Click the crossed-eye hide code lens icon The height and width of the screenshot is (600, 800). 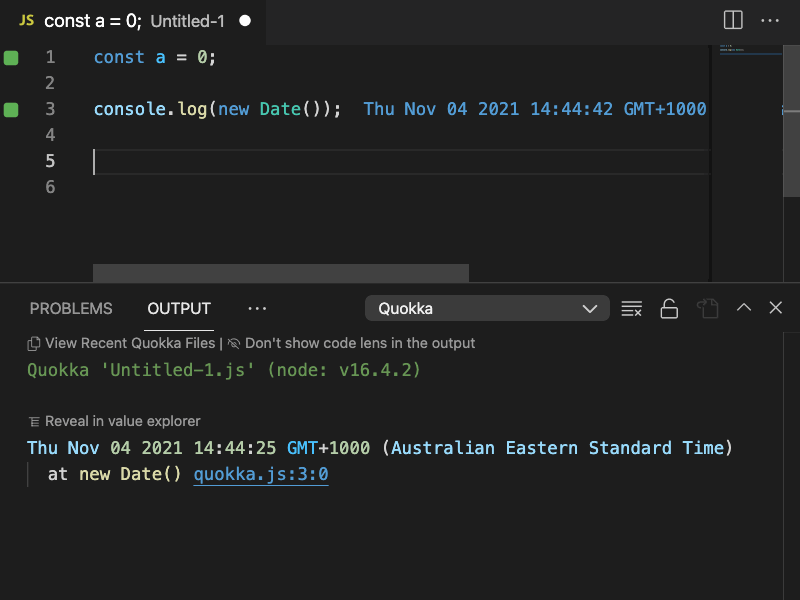[234, 343]
